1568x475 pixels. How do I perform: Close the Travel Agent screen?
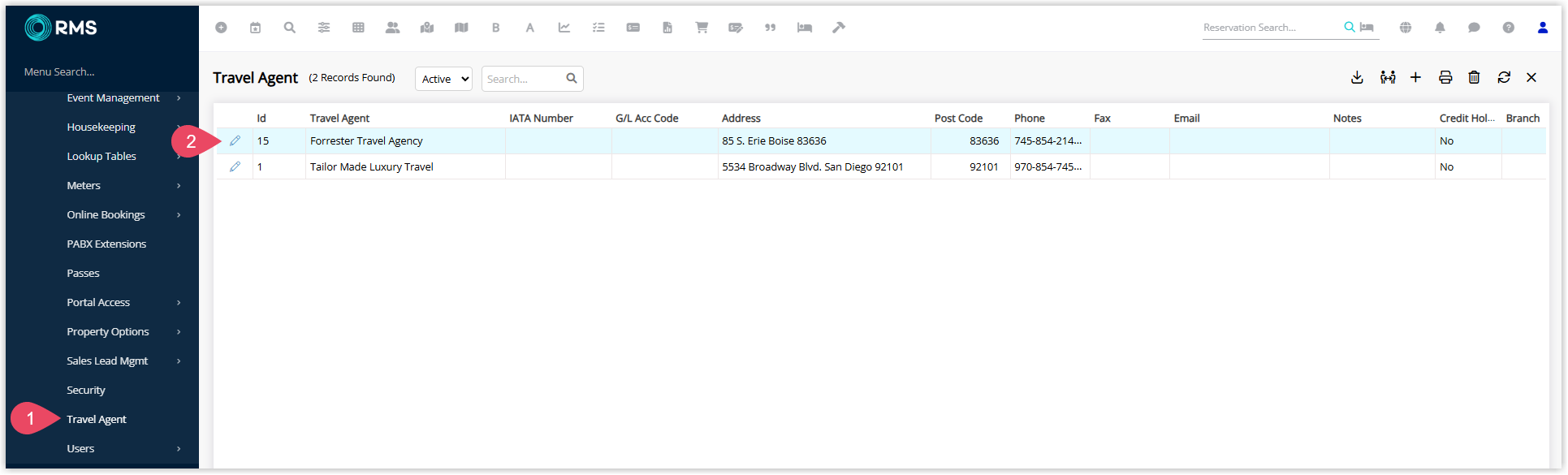[x=1531, y=77]
